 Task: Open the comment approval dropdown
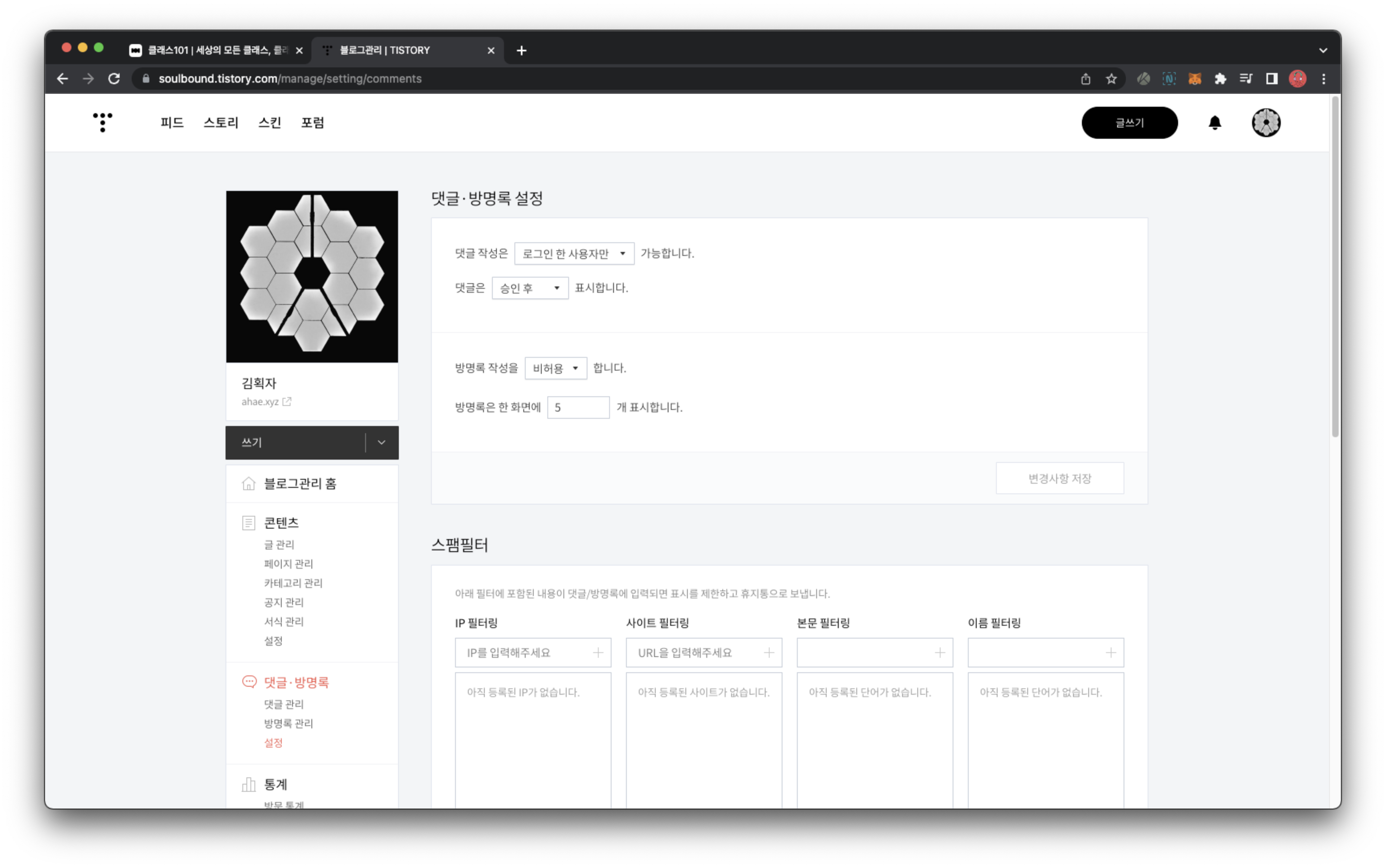coord(529,288)
